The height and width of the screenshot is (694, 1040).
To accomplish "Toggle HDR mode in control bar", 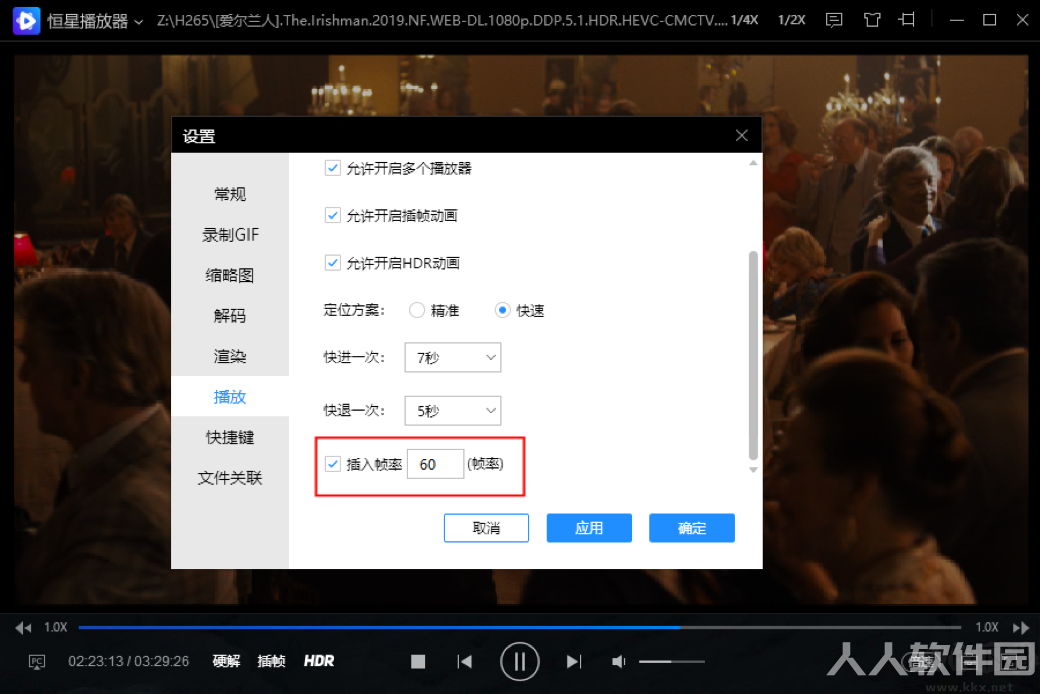I will [x=319, y=661].
